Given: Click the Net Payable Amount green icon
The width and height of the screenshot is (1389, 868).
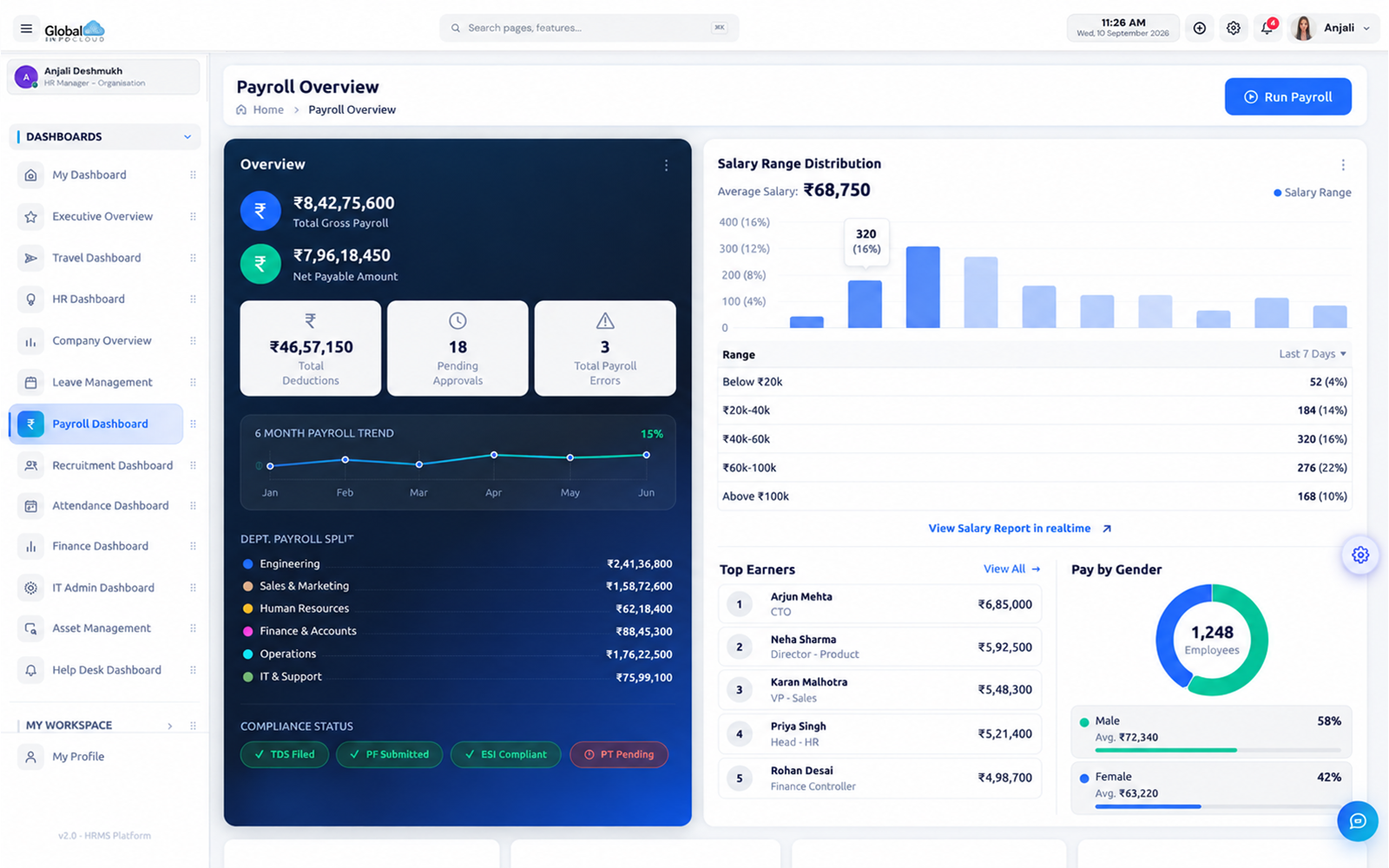Looking at the screenshot, I should 260,264.
